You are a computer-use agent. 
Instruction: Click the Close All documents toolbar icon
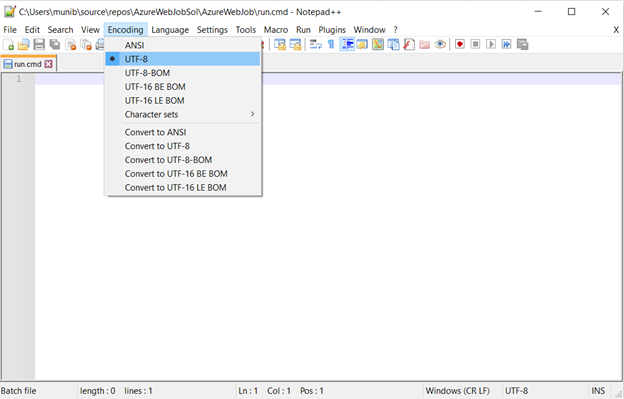tap(86, 45)
